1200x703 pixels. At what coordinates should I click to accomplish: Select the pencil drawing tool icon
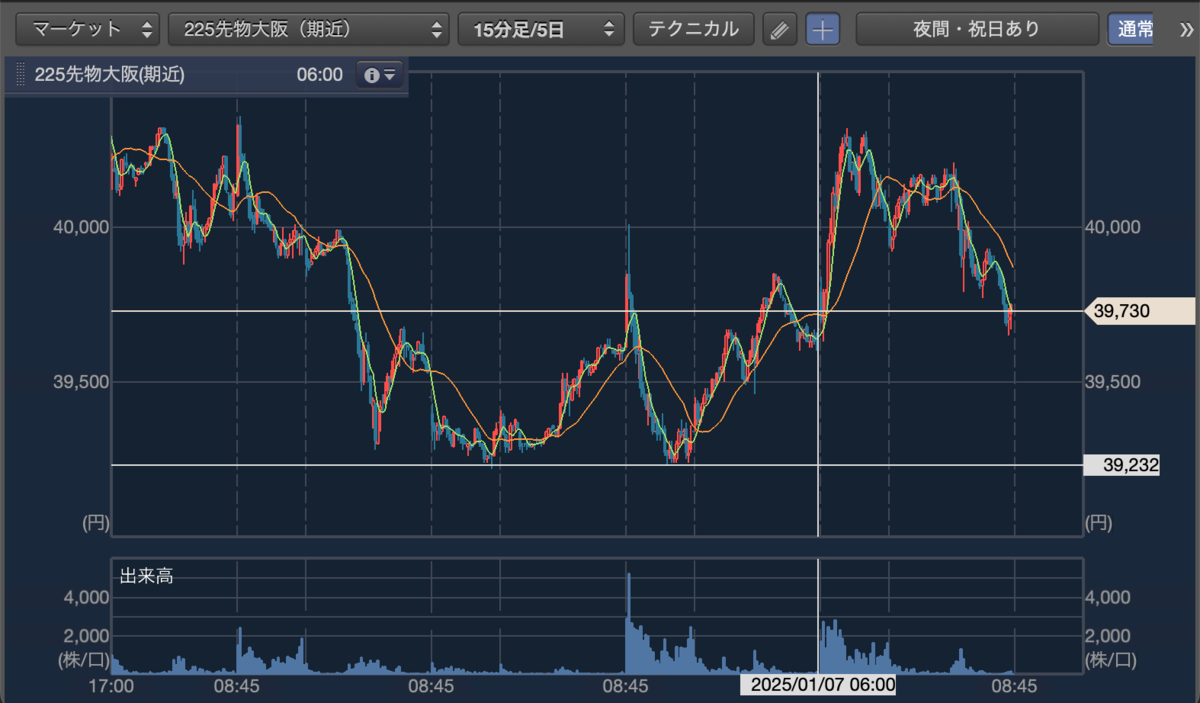pos(780,29)
